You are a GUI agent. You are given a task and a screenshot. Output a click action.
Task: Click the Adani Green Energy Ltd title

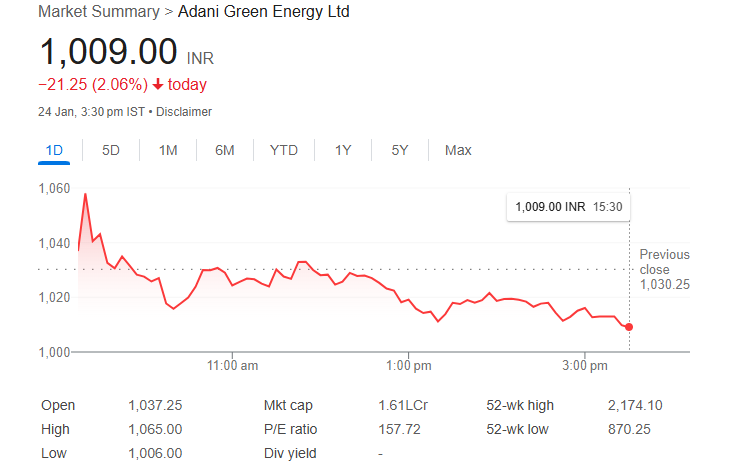264,12
